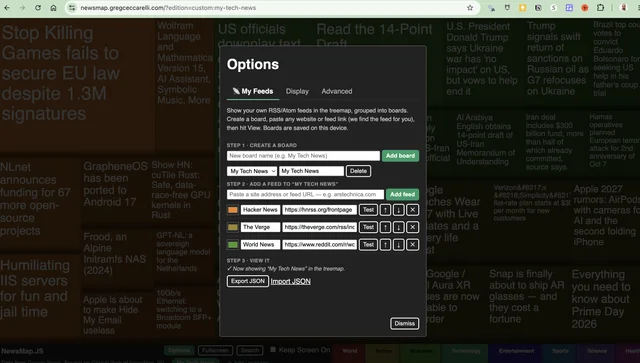Focus the paste feed URL field
Viewport: 640px width, 363px height.
(x=305, y=194)
